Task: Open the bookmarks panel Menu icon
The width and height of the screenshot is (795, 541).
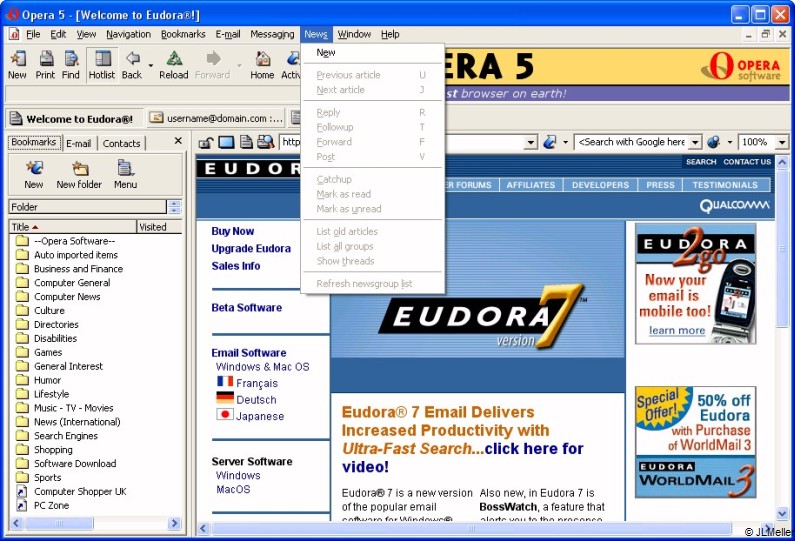Action: coord(125,174)
